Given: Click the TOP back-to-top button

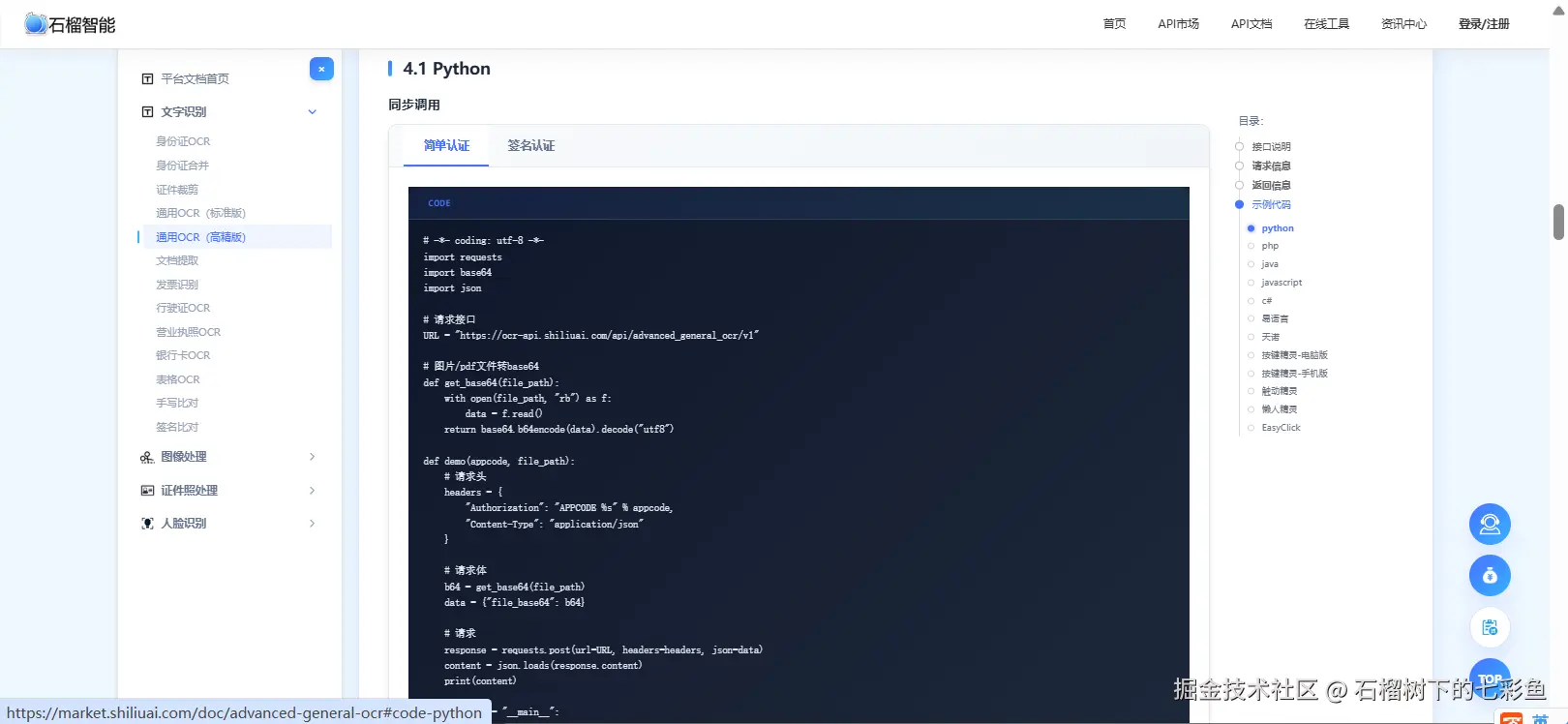Looking at the screenshot, I should (1490, 678).
